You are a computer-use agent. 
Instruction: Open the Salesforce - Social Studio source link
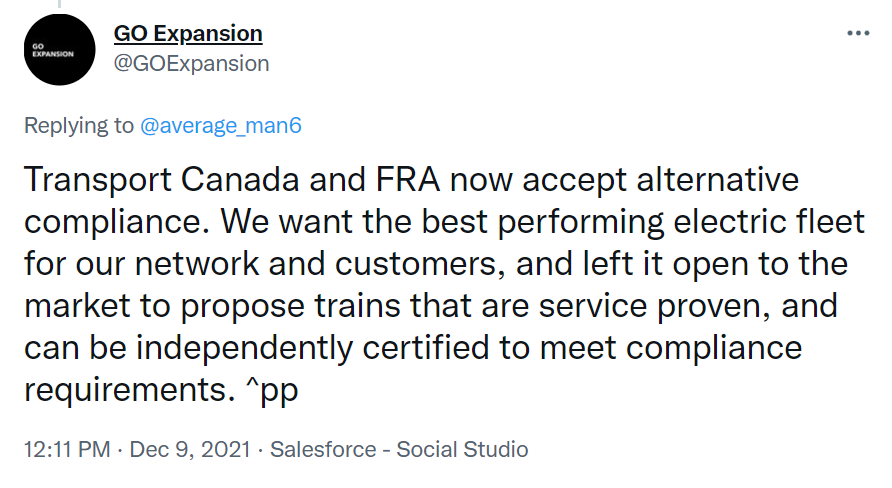tap(399, 449)
